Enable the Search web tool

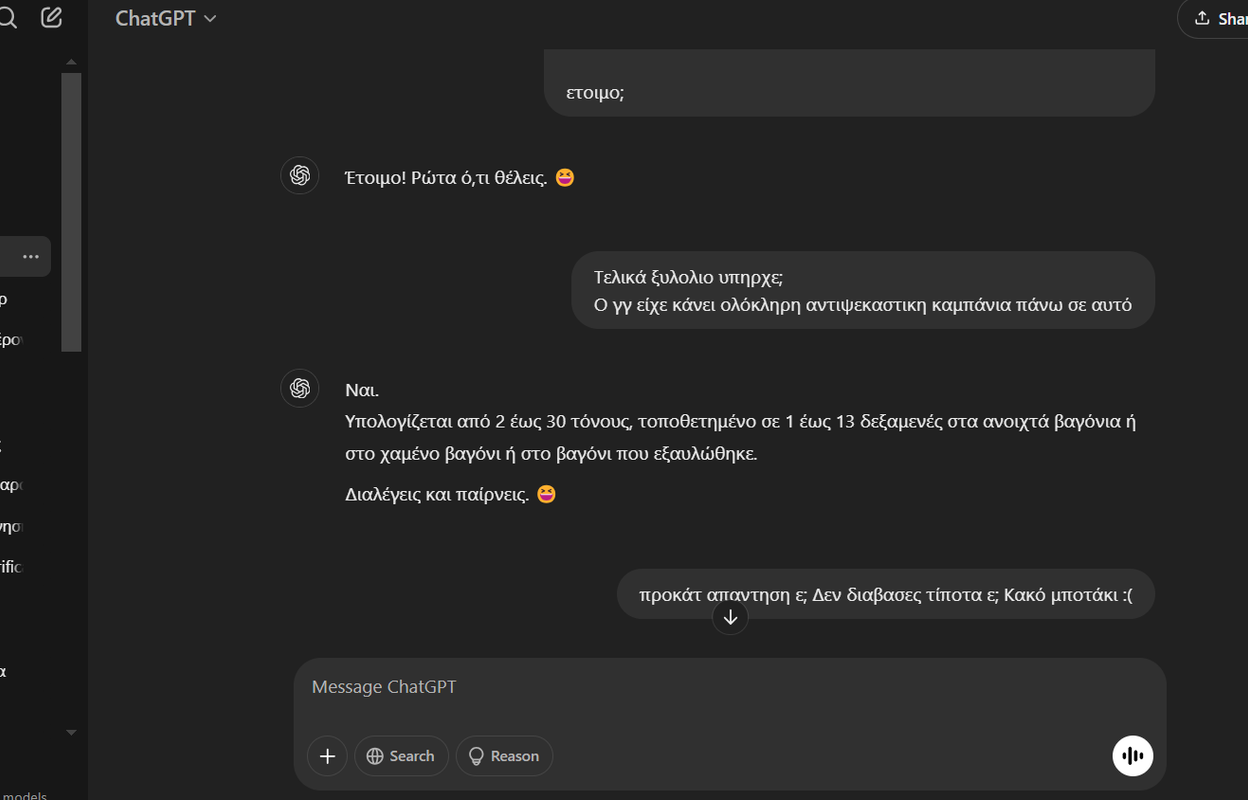pos(401,756)
